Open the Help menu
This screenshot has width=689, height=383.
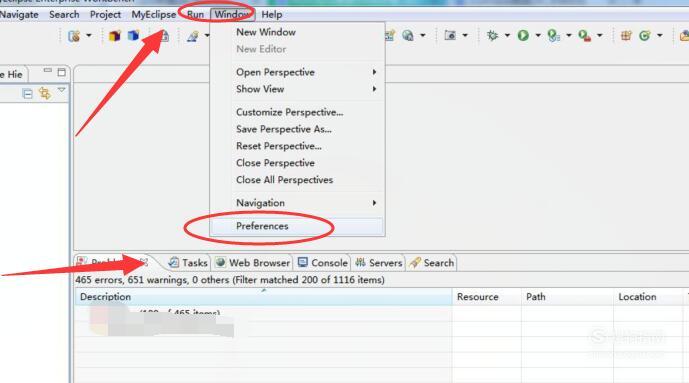tap(272, 14)
